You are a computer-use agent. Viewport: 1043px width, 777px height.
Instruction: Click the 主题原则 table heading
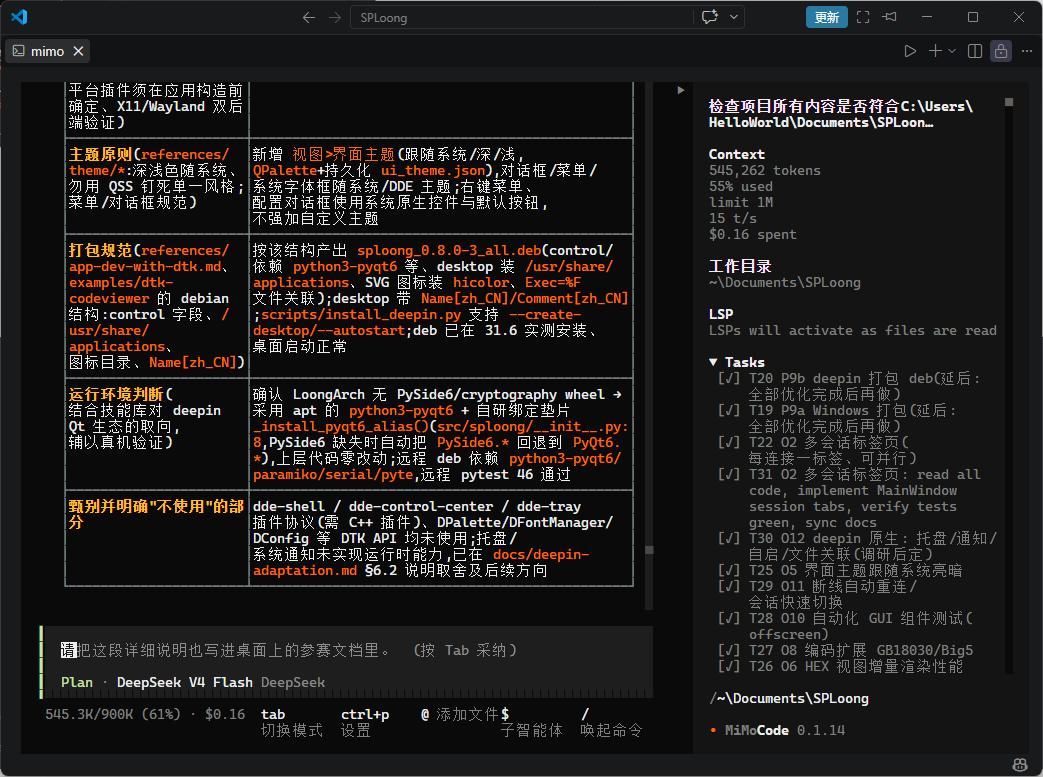coord(100,154)
